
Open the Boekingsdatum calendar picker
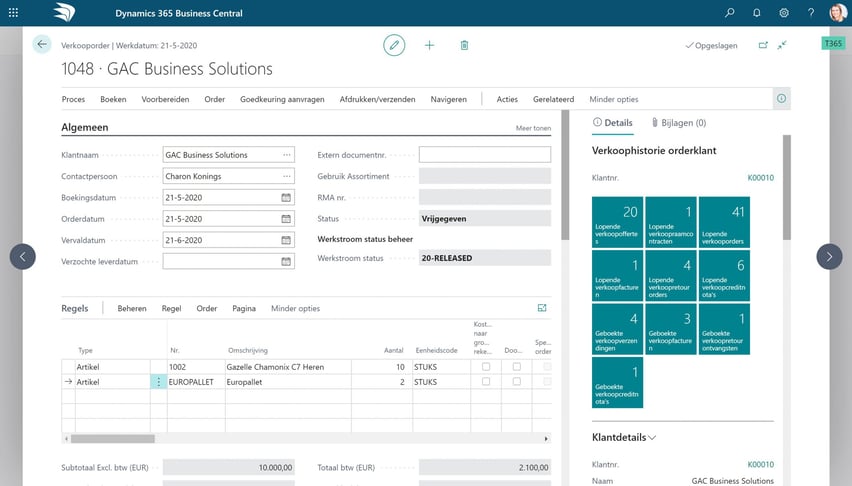point(286,197)
